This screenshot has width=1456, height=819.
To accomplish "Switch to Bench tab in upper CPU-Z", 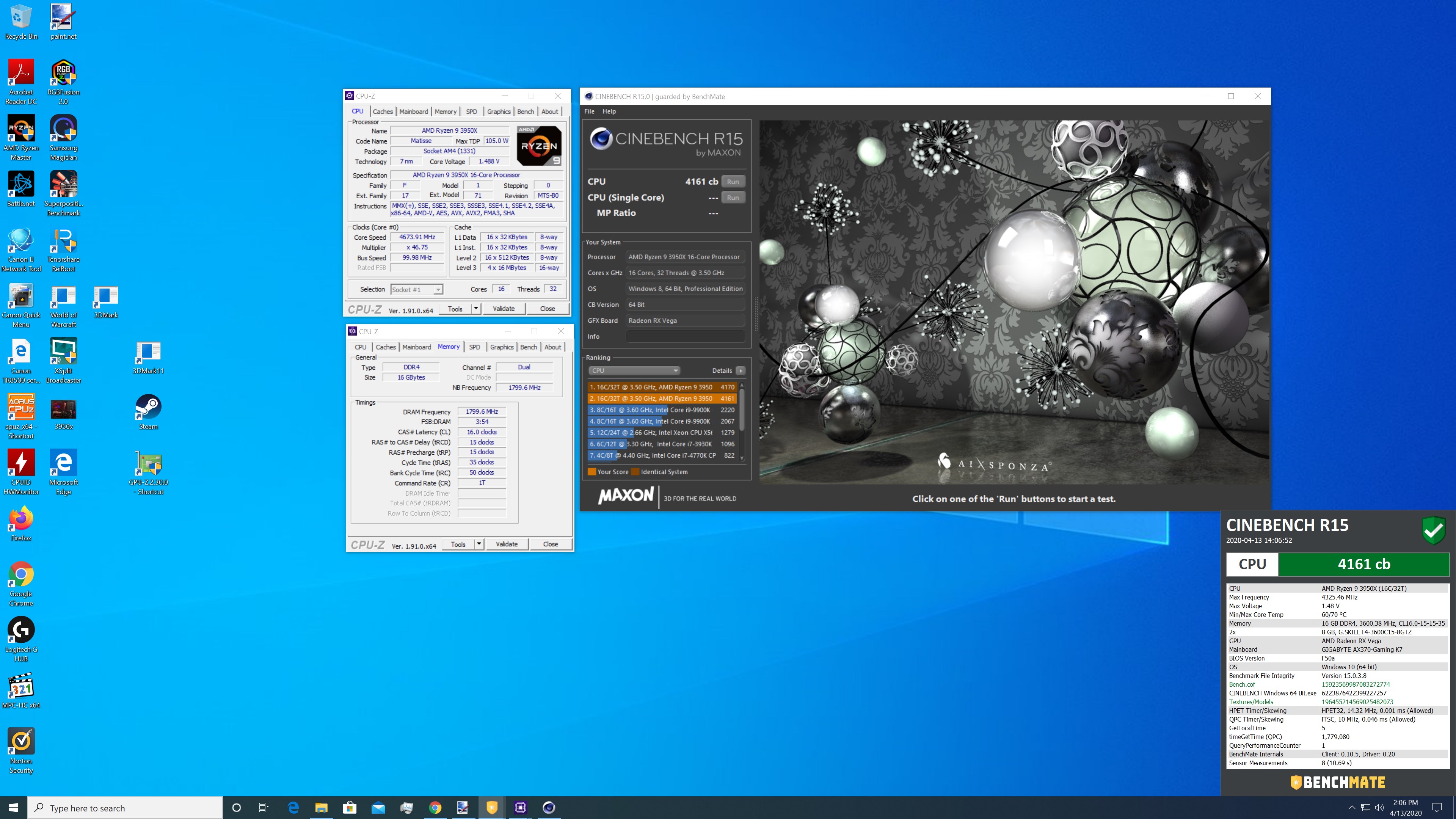I will click(526, 111).
